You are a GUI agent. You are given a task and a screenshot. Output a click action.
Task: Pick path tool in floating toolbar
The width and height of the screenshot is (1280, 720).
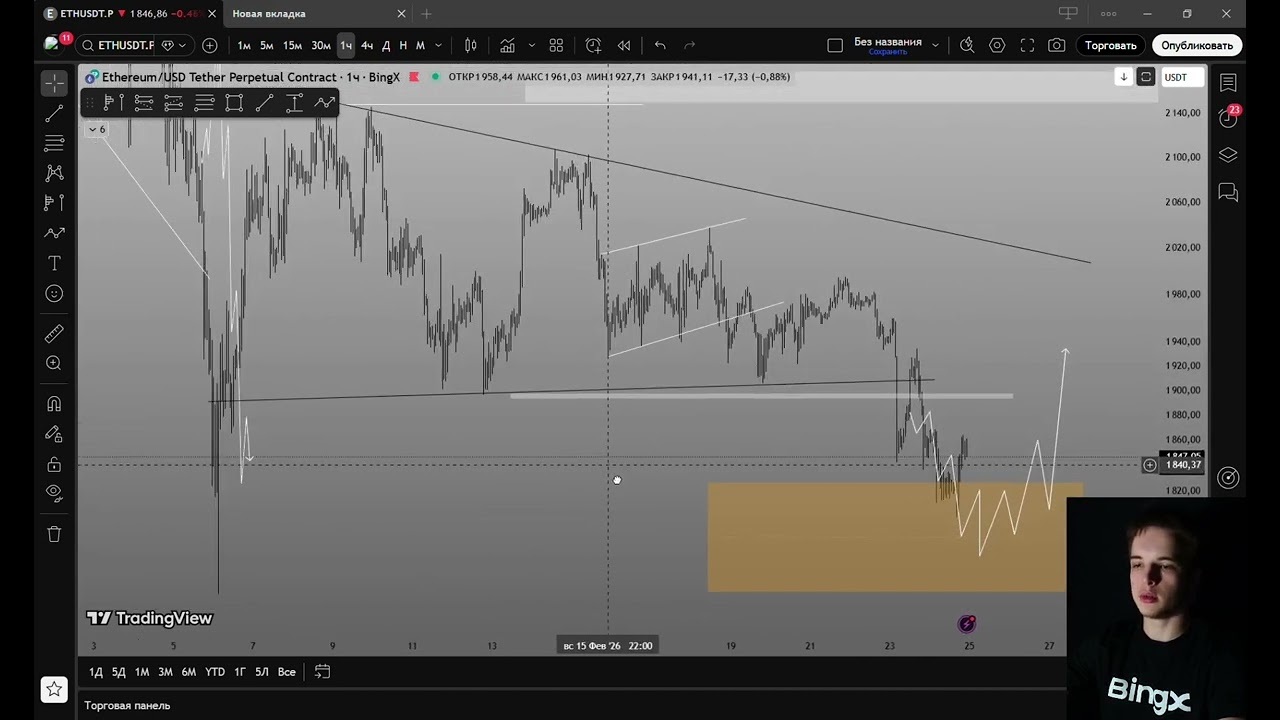point(324,102)
